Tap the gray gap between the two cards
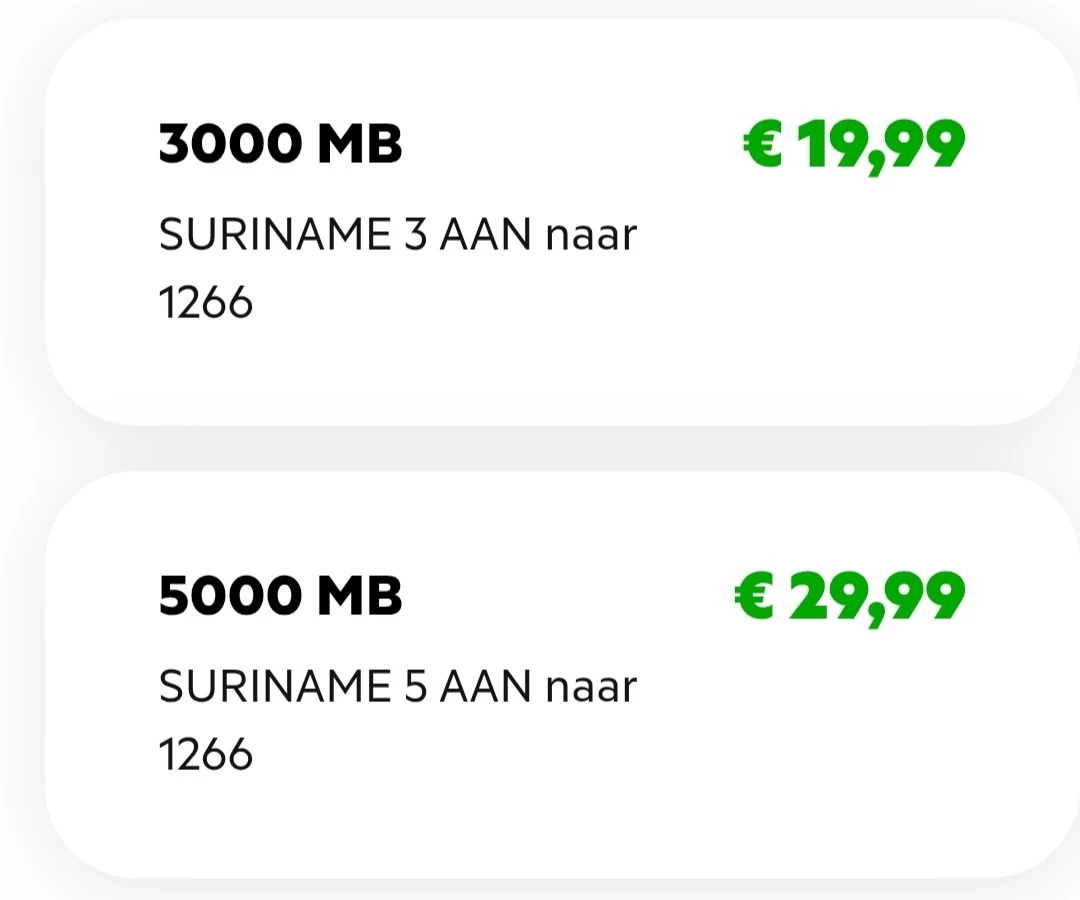This screenshot has width=1080, height=900. coord(540,448)
